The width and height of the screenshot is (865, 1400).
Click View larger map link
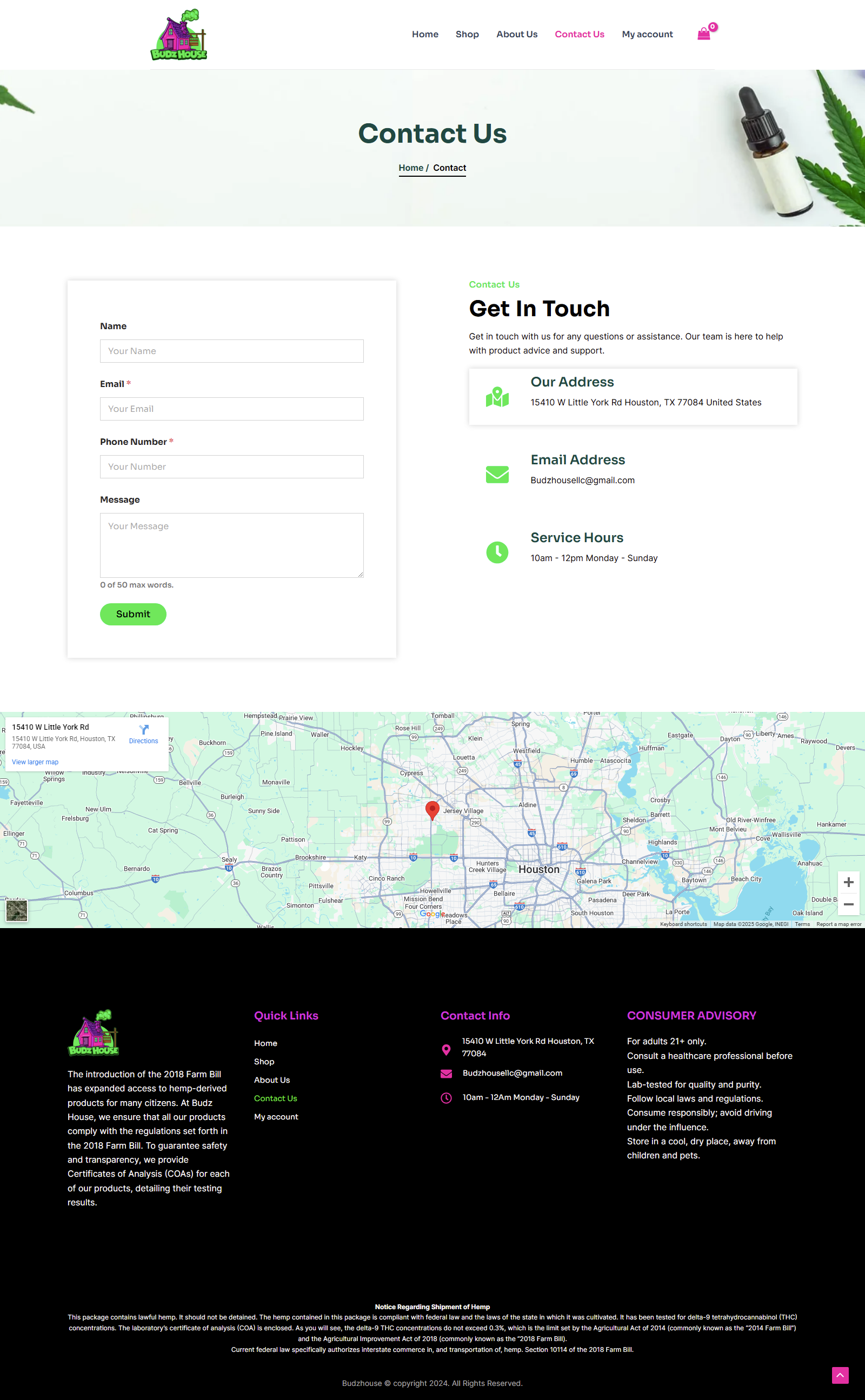[x=35, y=762]
